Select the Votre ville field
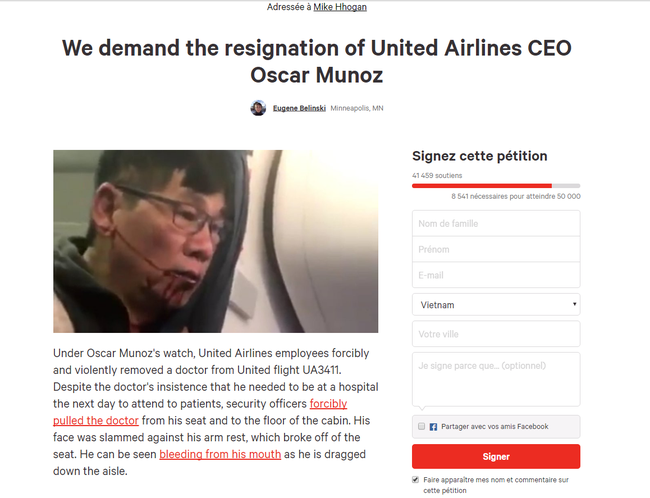 pos(496,334)
